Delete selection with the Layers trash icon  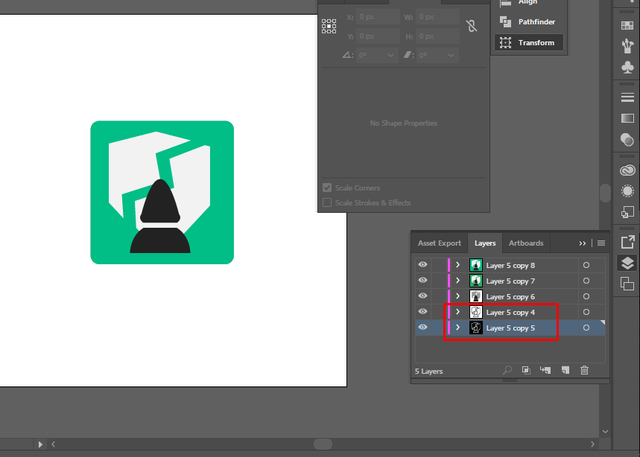585,370
